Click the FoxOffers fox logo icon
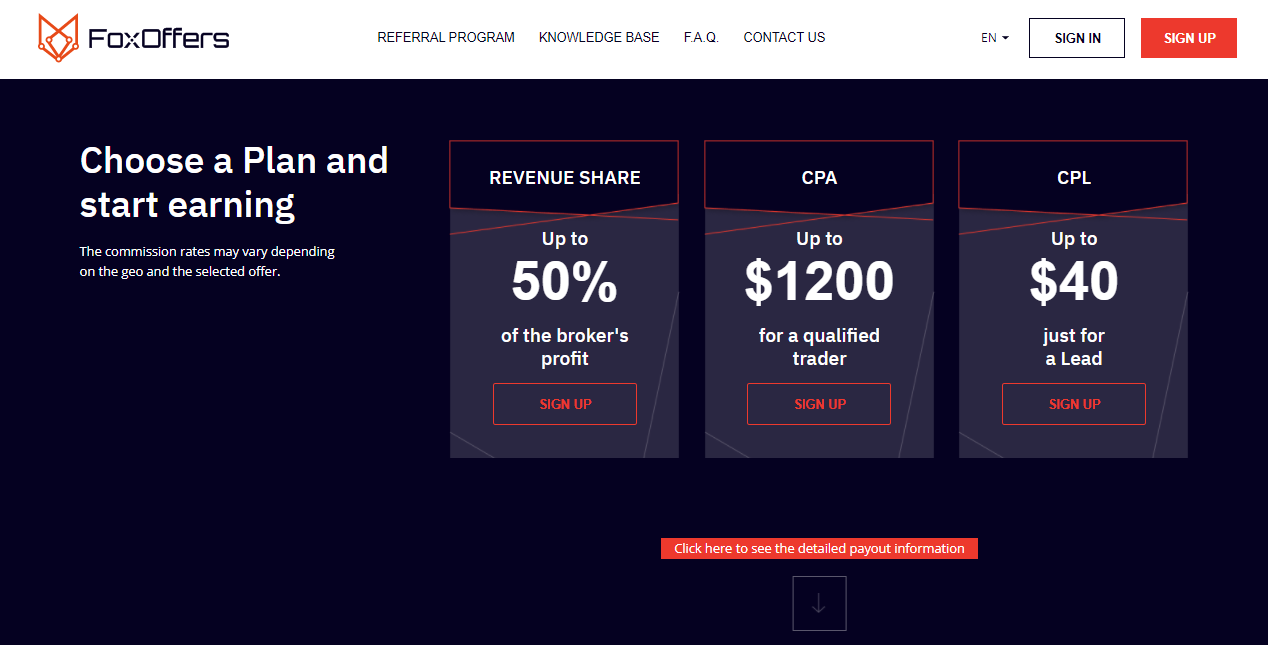This screenshot has width=1268, height=645. click(58, 38)
